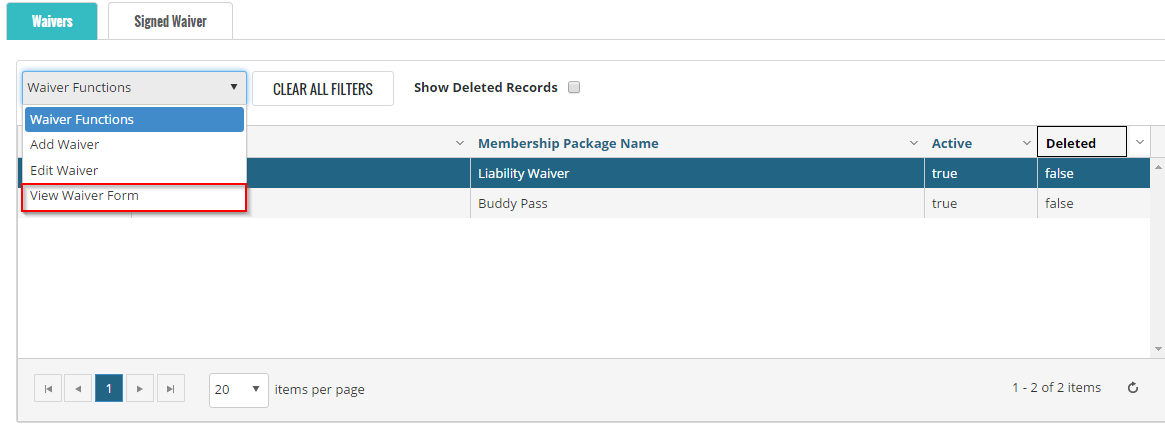Switch to Signed Waiver tab
Viewport: 1165px width, 425px height.
click(x=170, y=21)
